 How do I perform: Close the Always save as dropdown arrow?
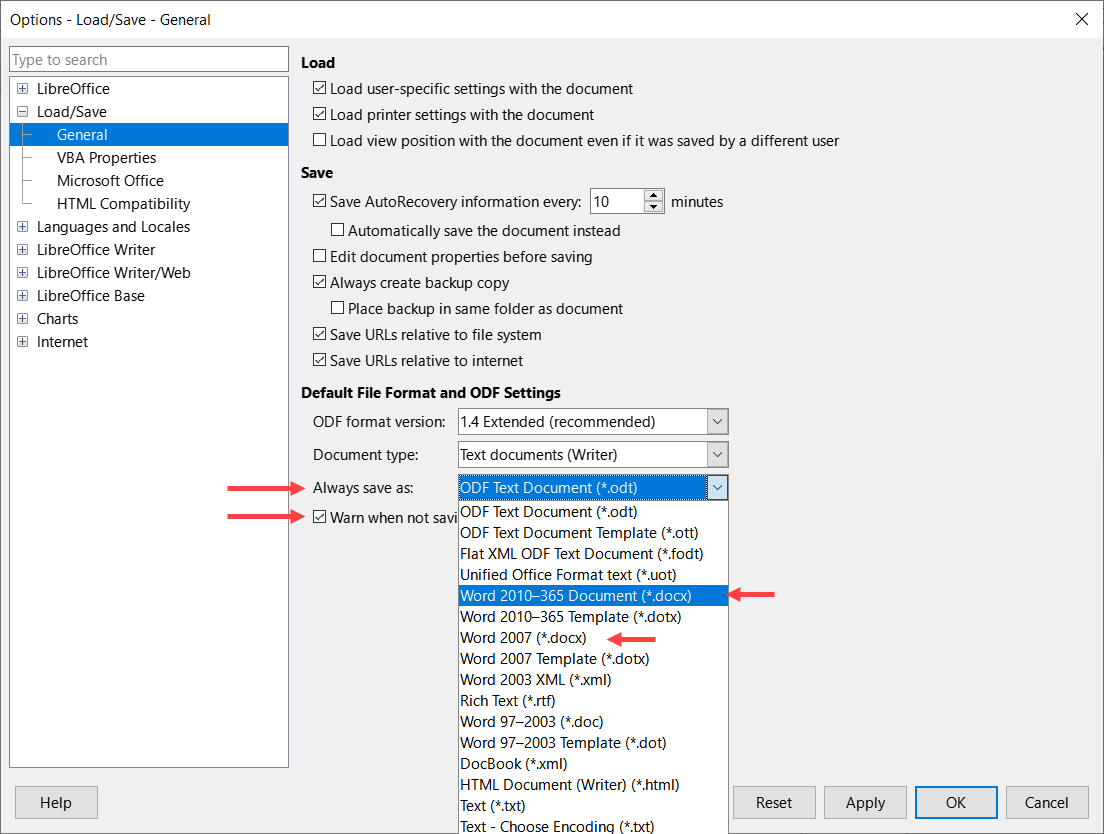point(717,488)
